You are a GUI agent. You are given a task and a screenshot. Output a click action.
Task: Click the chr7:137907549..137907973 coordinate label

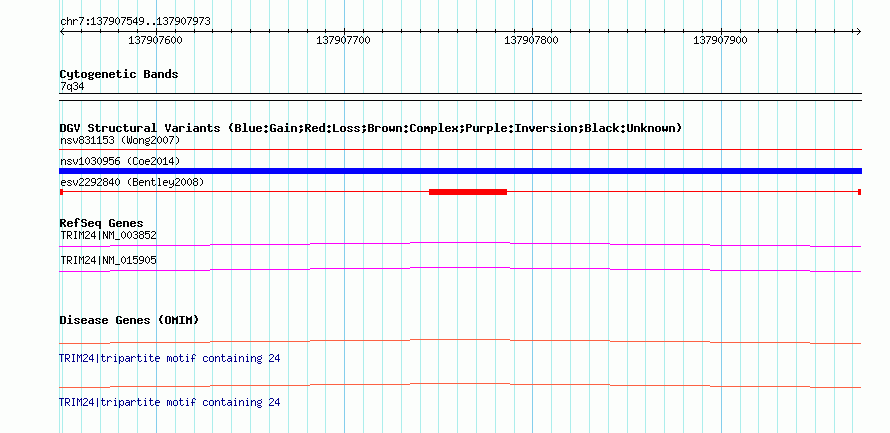coord(135,21)
